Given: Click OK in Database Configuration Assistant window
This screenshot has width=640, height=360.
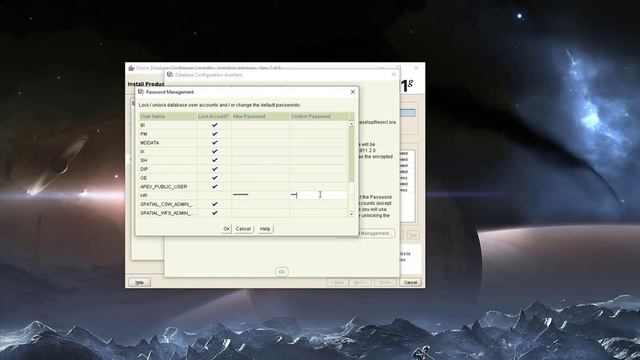Looking at the screenshot, I should (282, 272).
